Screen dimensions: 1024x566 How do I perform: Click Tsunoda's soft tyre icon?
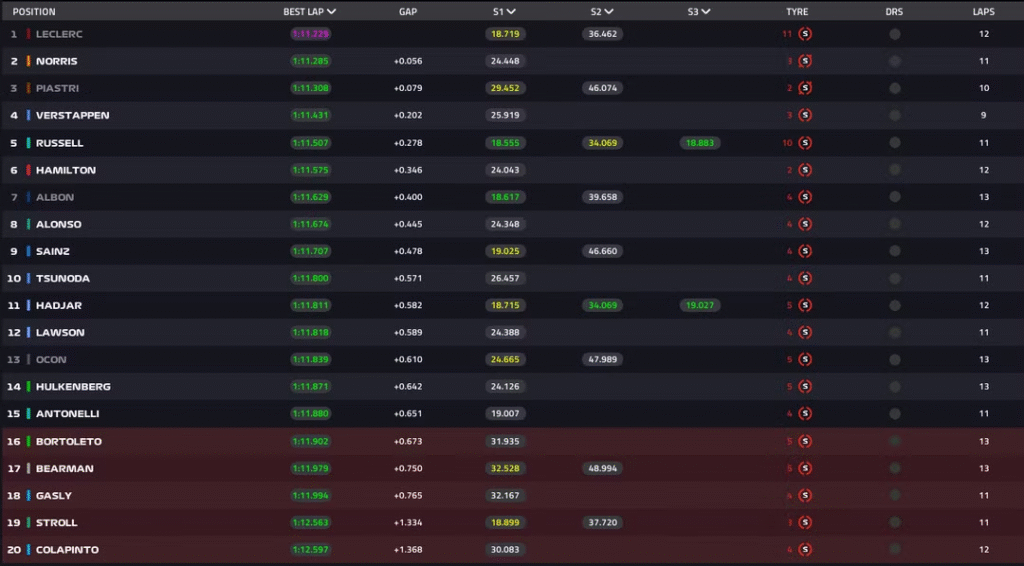805,278
